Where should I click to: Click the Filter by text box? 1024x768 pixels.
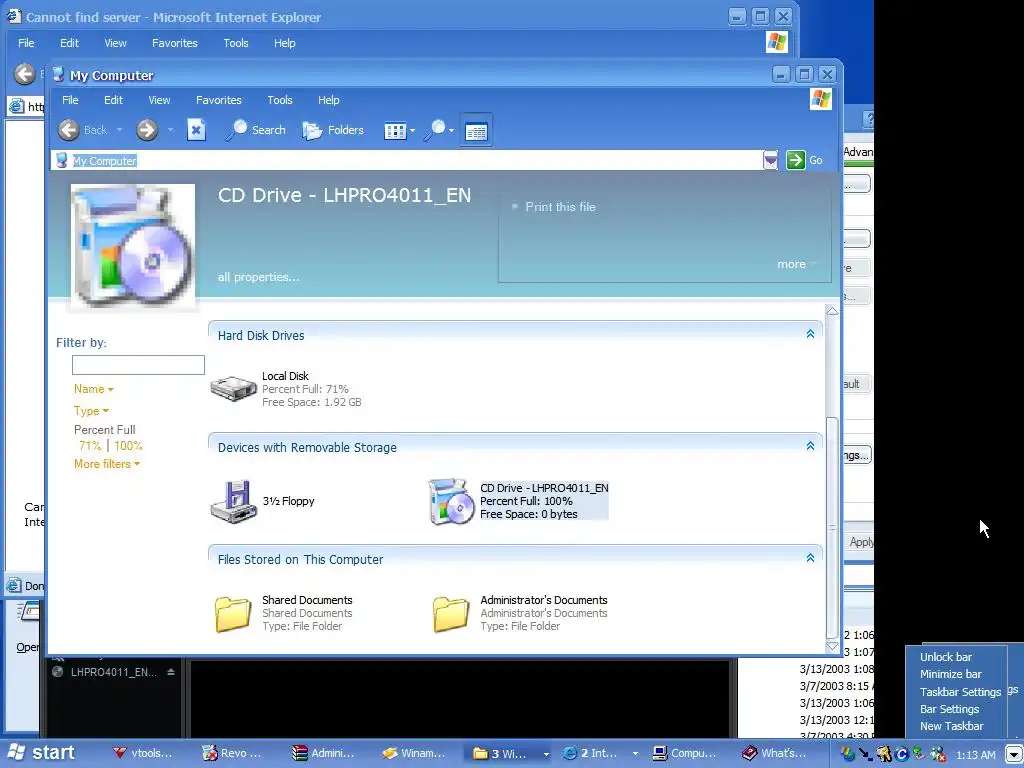[x=138, y=364]
